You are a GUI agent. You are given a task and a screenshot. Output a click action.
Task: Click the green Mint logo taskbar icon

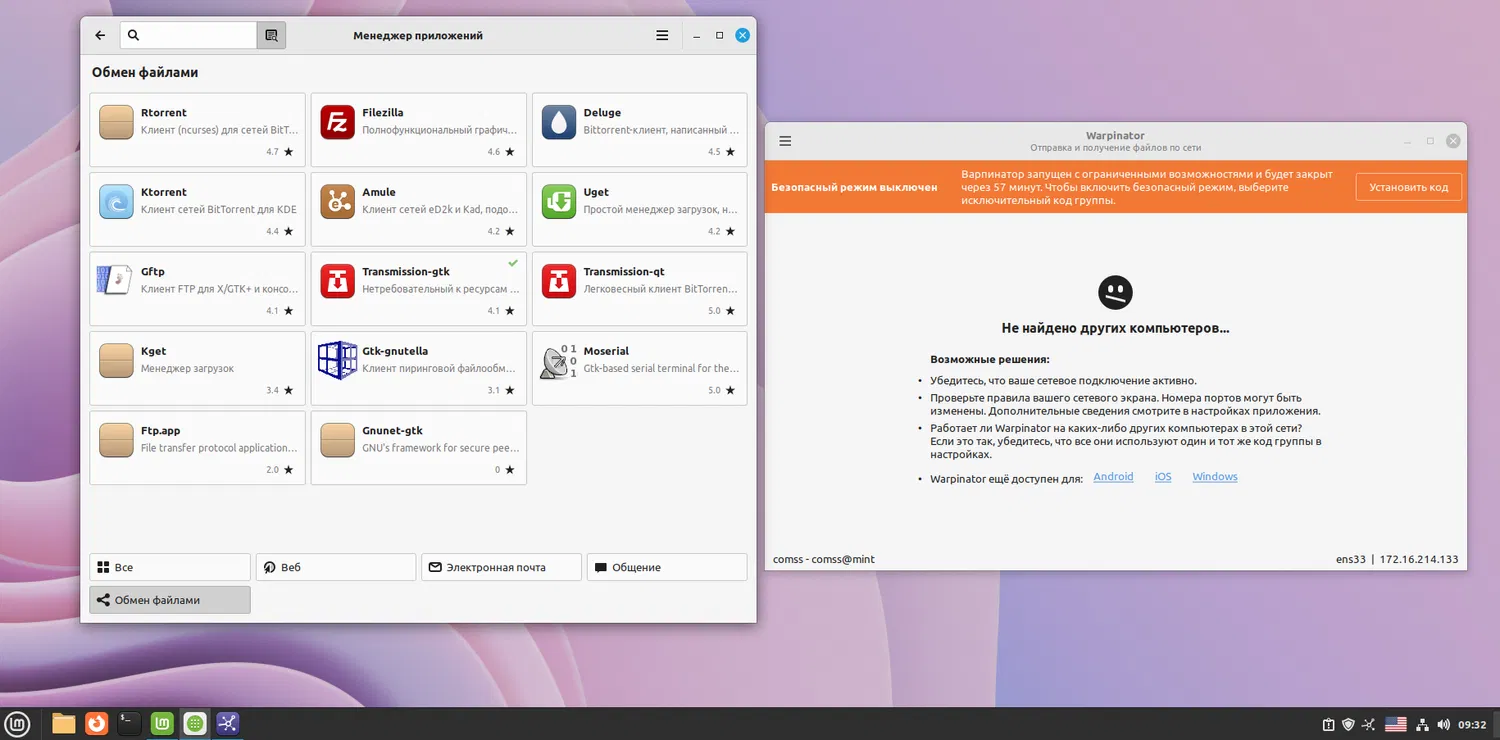pos(162,723)
